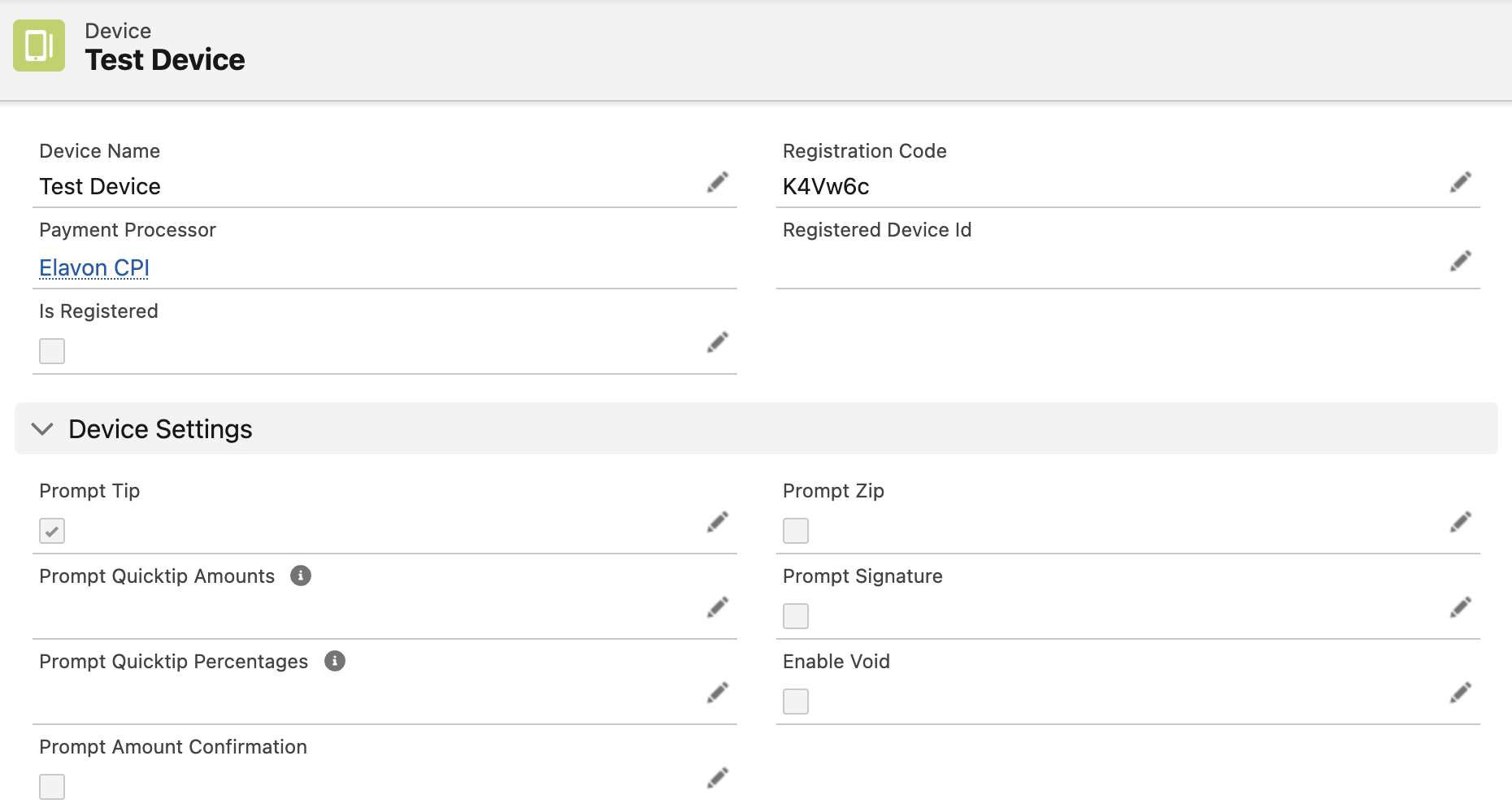This screenshot has height=808, width=1512.
Task: Click the K4Vw6c registration code value
Action: (x=826, y=186)
